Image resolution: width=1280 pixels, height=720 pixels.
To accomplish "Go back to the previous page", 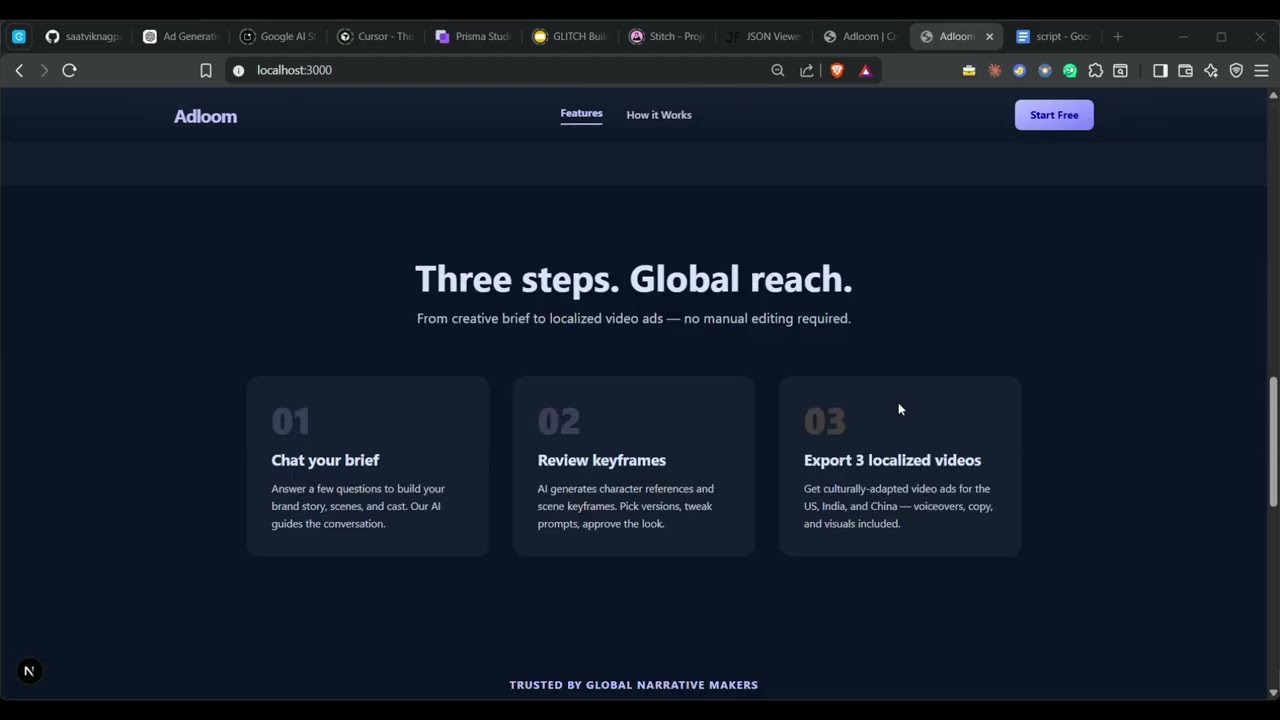I will [19, 70].
